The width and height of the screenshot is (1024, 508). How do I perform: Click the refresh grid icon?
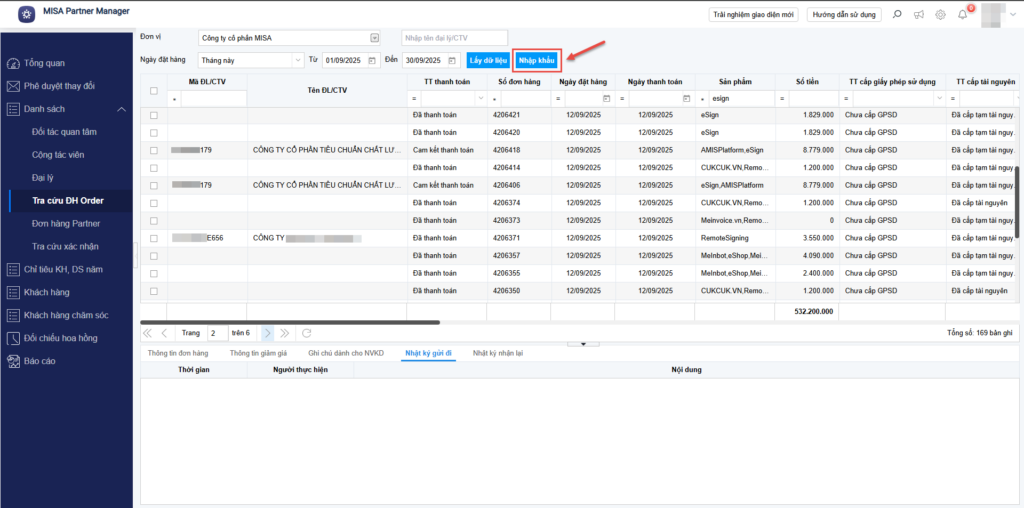point(306,333)
